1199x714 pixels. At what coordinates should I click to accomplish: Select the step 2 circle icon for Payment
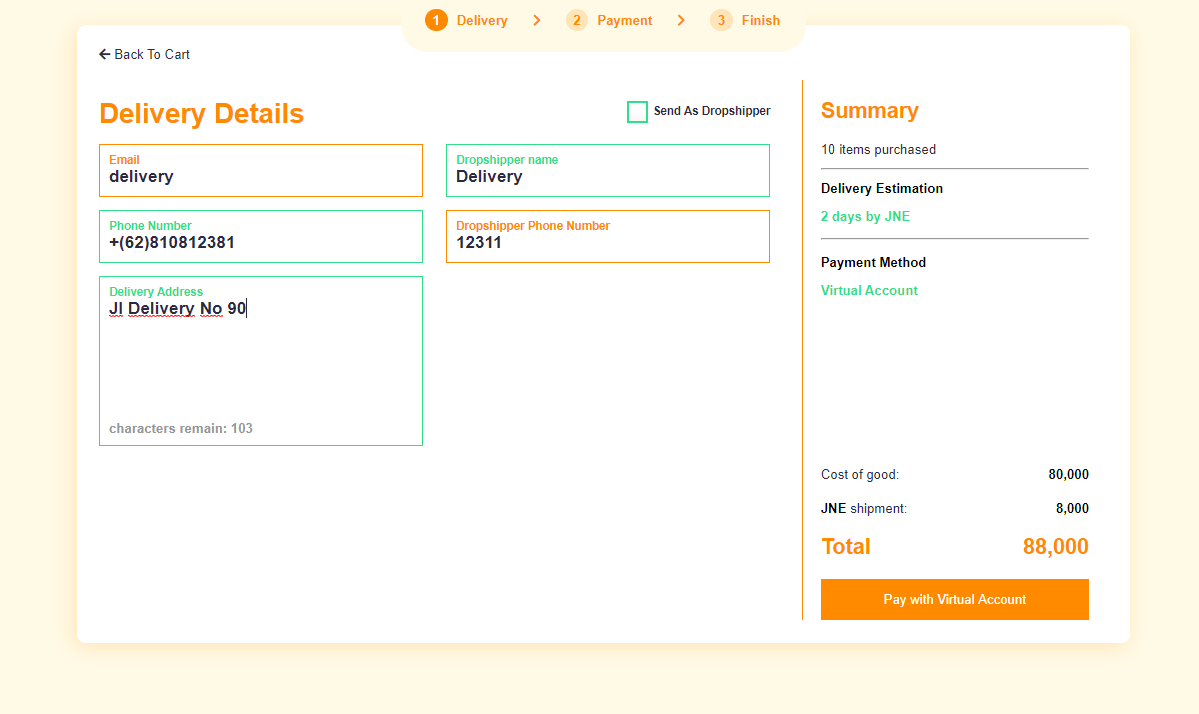coord(577,21)
